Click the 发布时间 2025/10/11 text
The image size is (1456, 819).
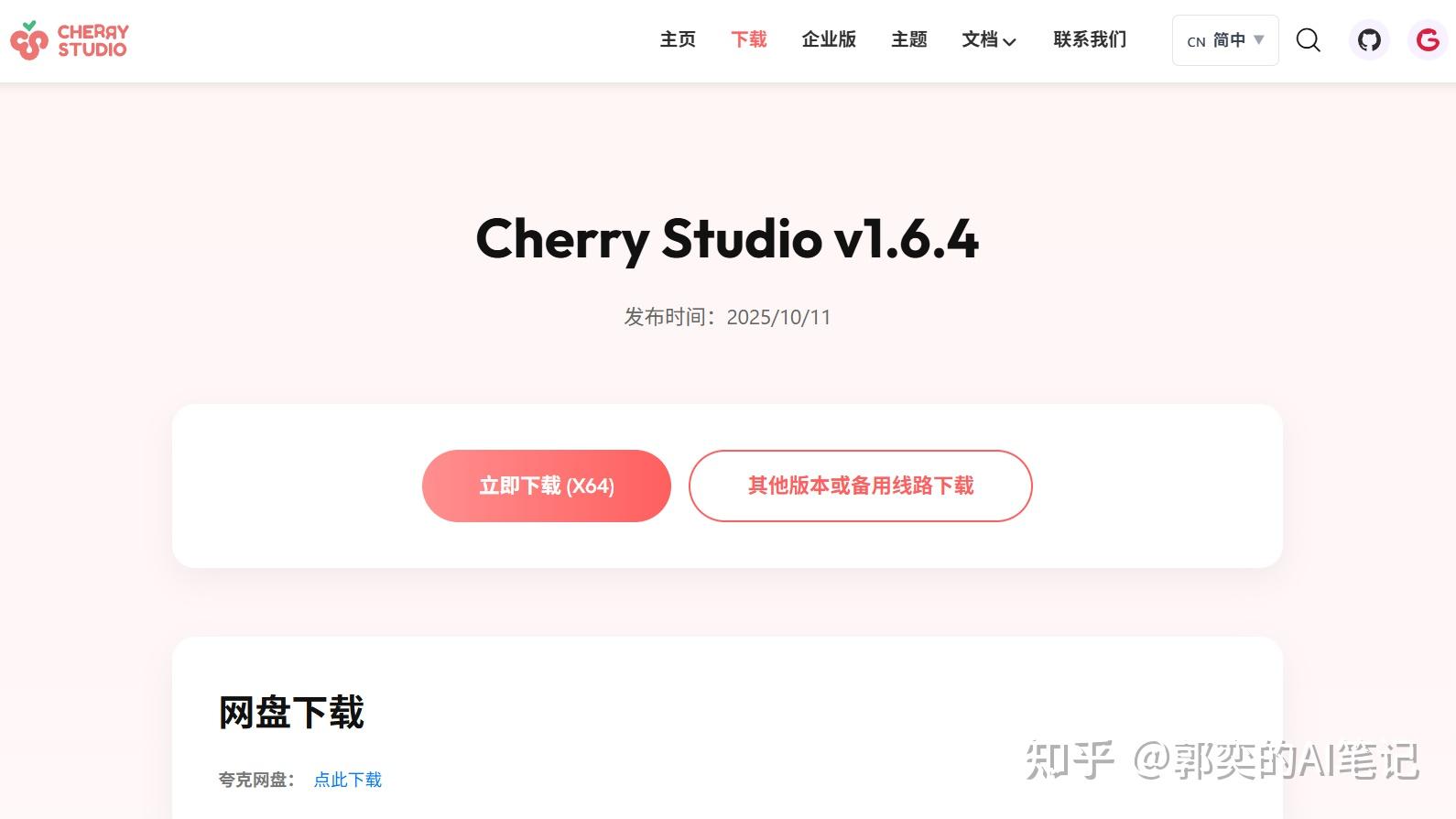[728, 317]
